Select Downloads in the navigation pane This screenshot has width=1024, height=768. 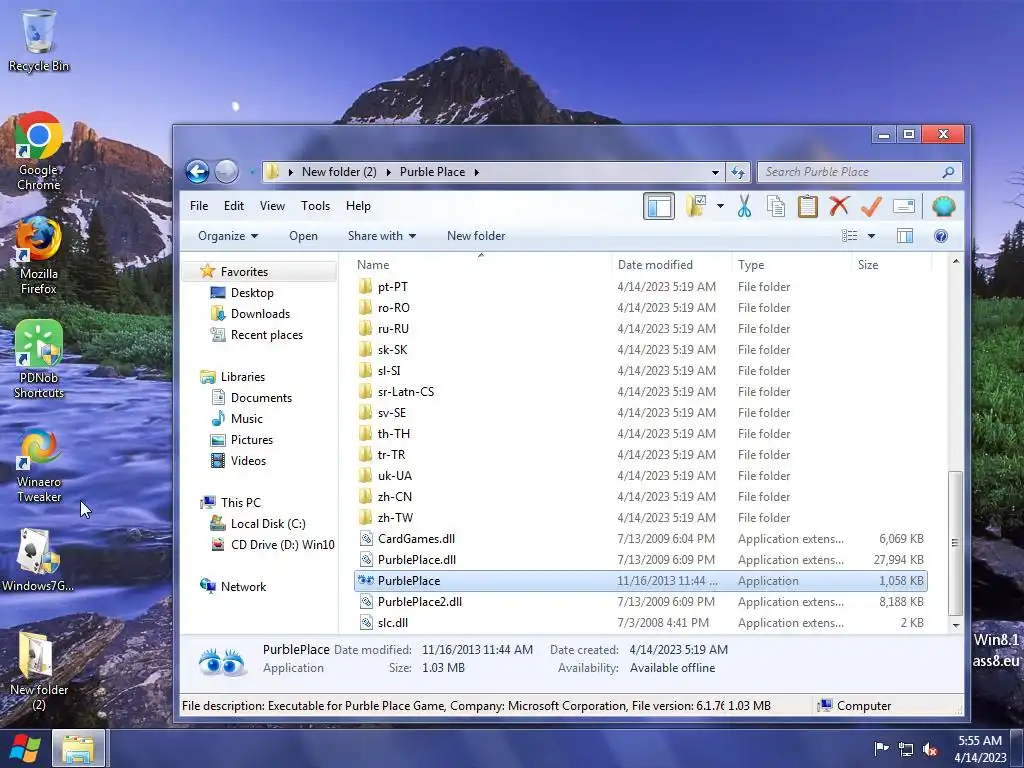pyautogui.click(x=260, y=313)
